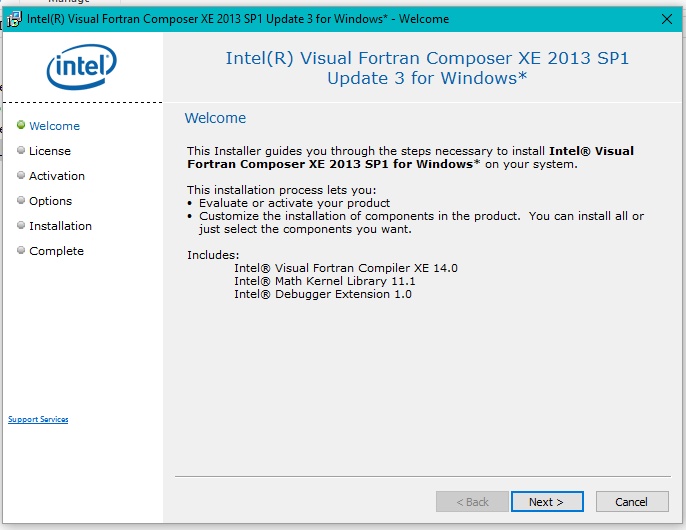The width and height of the screenshot is (686, 530).
Task: Open the Support Services link
Action: pos(38,419)
